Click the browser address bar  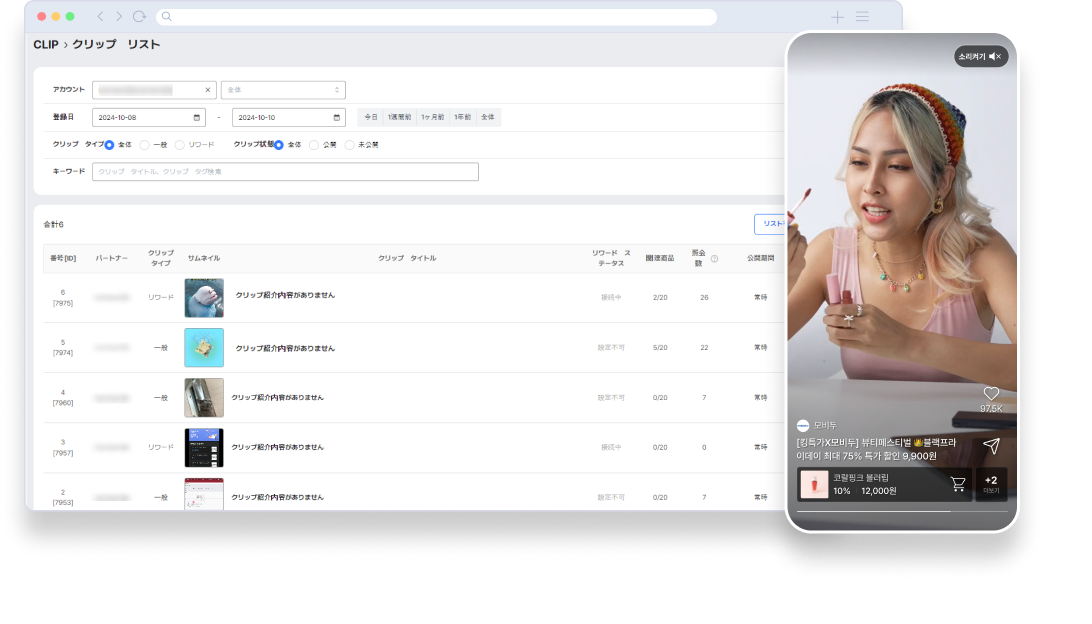coord(437,17)
